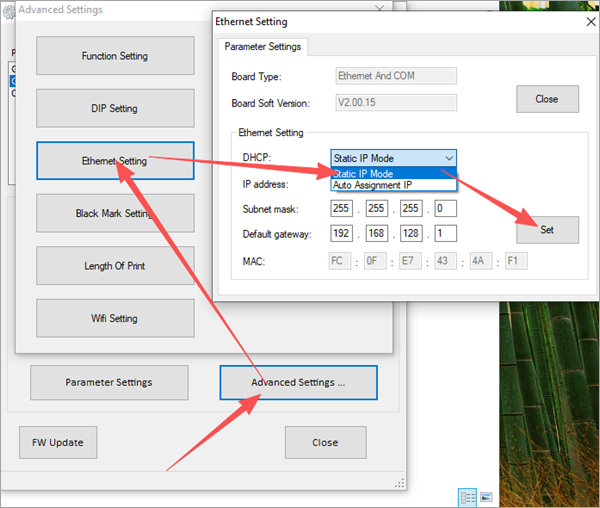600x508 pixels.
Task: Click the Advanced Settings ... button
Action: click(298, 382)
